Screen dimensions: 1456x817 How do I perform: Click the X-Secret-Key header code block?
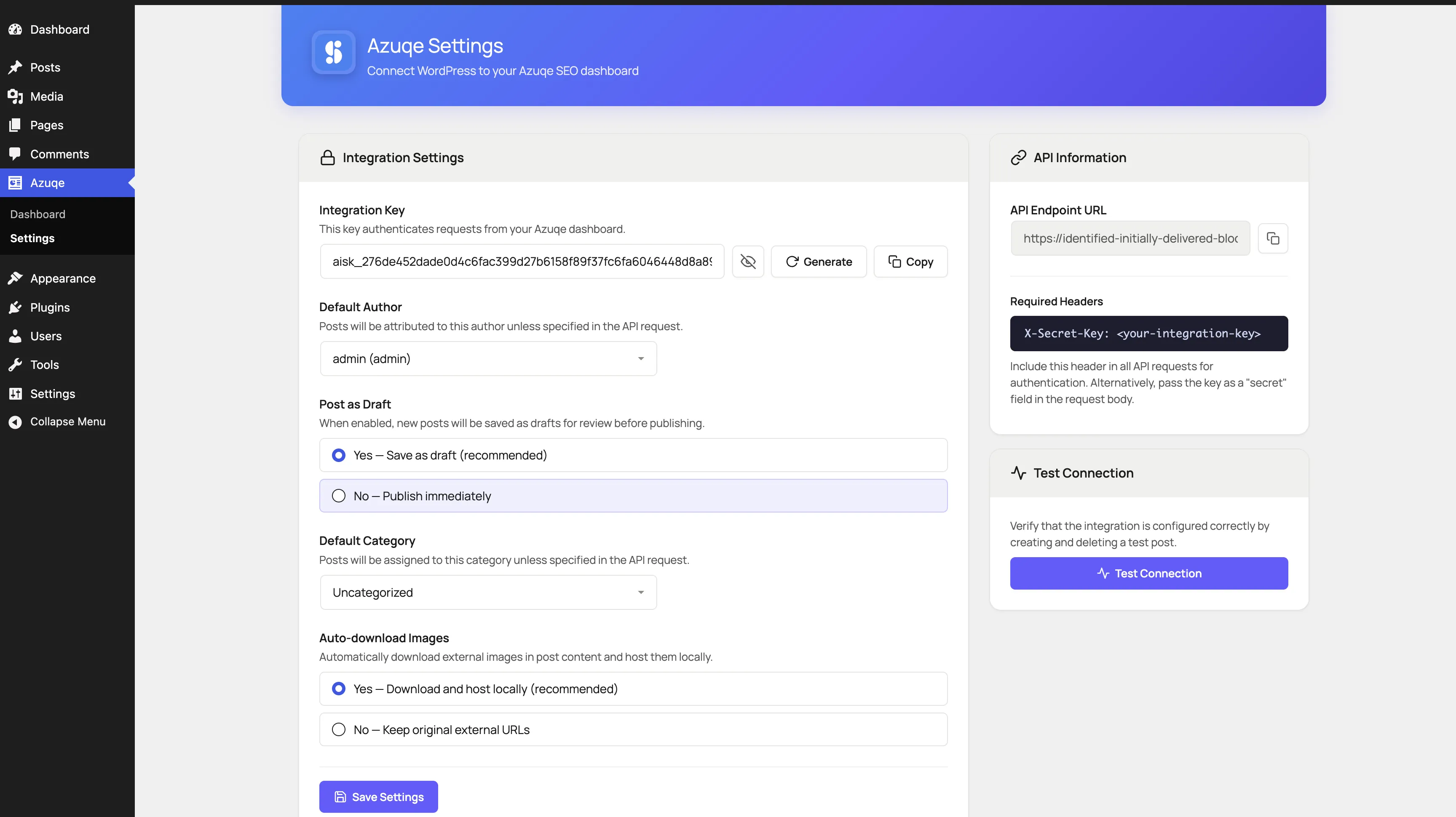pyautogui.click(x=1149, y=334)
